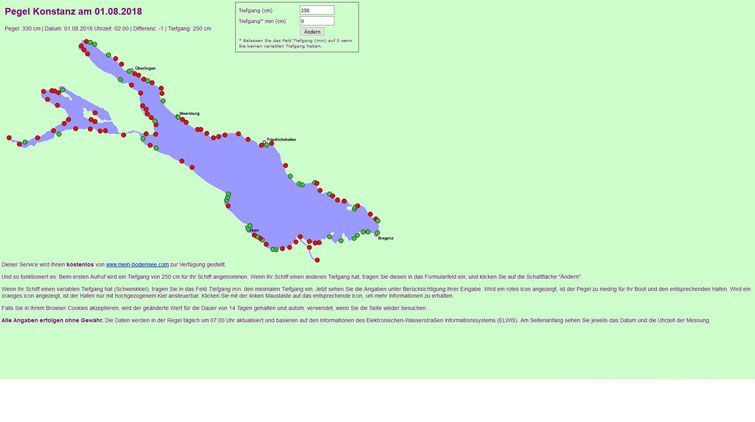The width and height of the screenshot is (755, 422).
Task: Focus the Tiefgang (cm) input field
Action: (317, 10)
